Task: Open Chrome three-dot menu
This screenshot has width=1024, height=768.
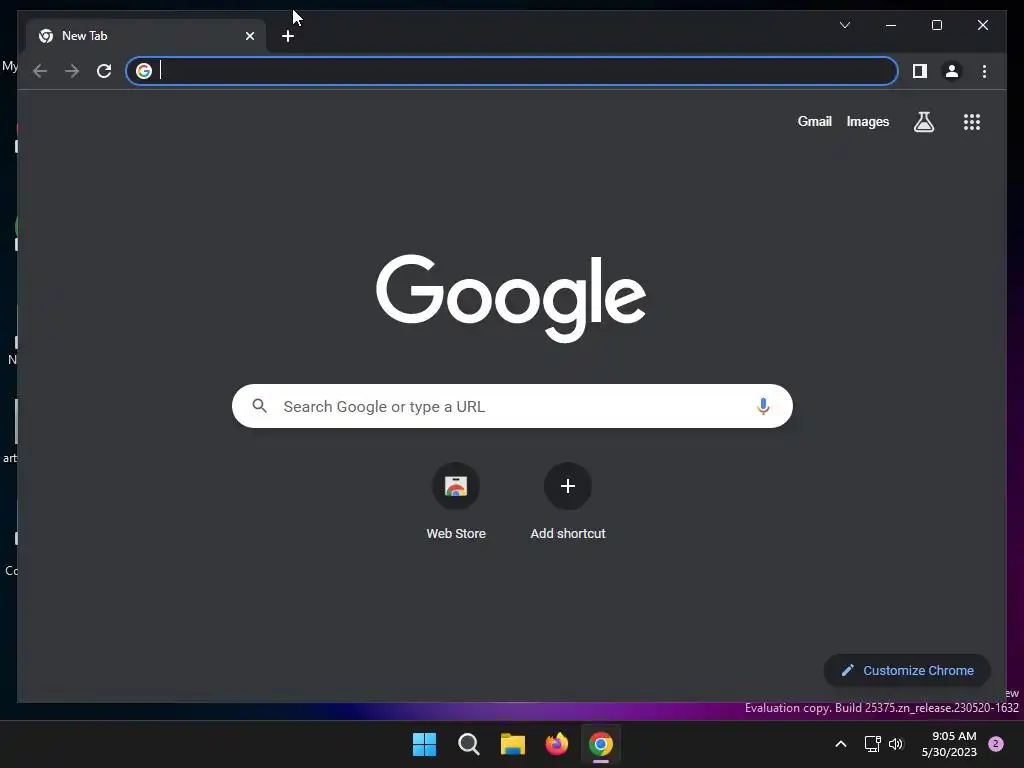Action: click(x=984, y=71)
